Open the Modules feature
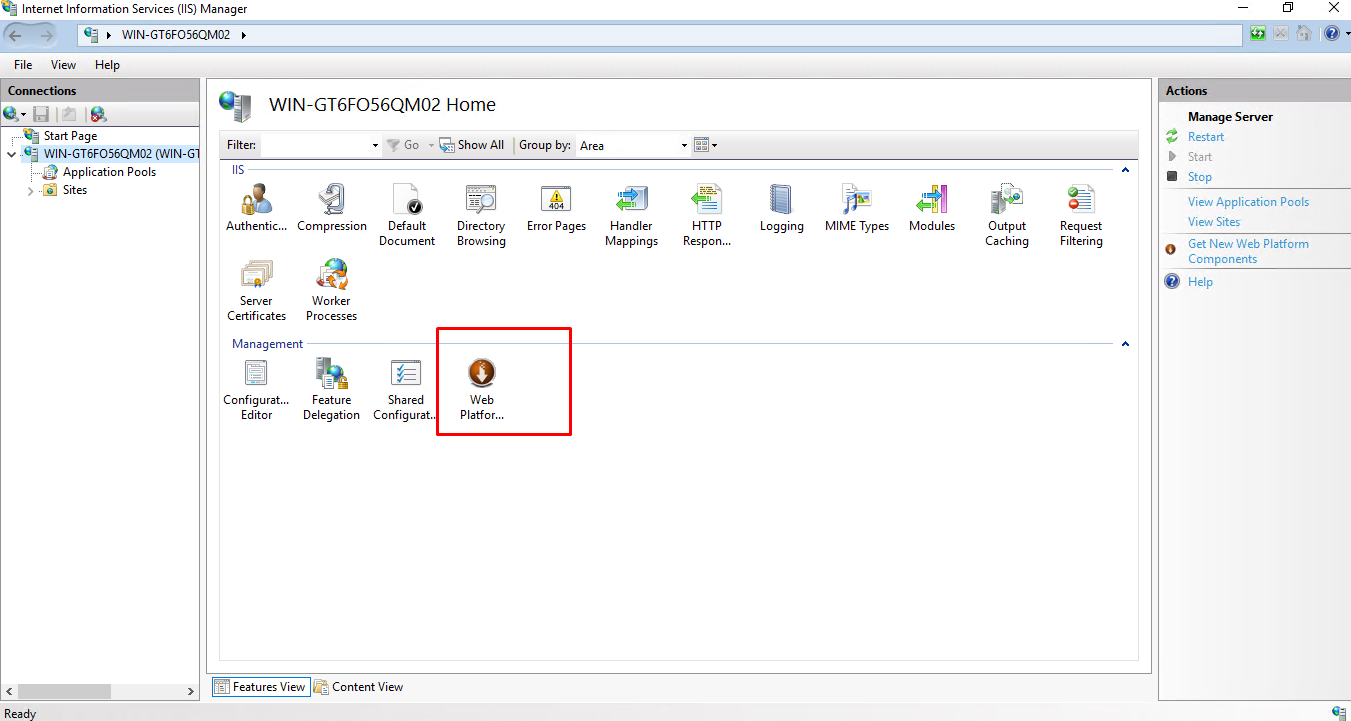Image resolution: width=1351 pixels, height=721 pixels. point(932,207)
